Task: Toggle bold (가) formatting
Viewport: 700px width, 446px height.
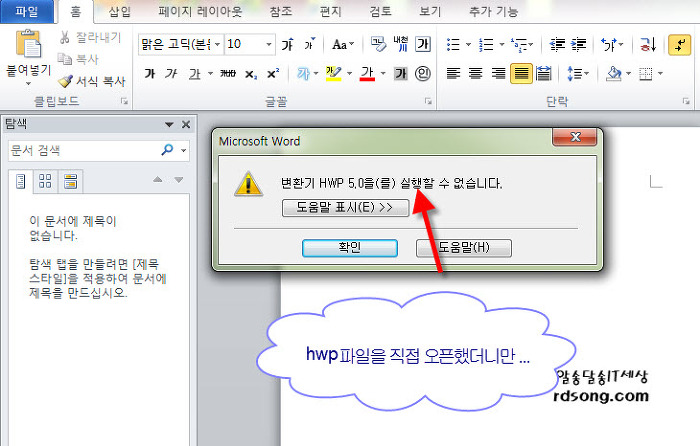Action: [x=150, y=73]
